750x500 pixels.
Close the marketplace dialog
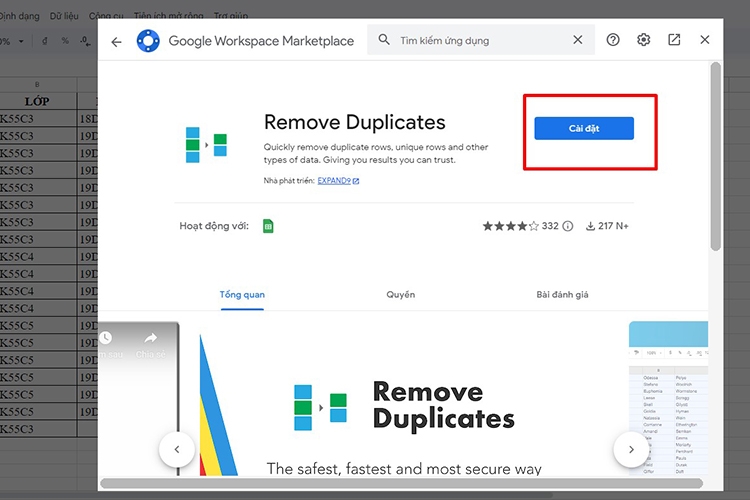tap(705, 40)
